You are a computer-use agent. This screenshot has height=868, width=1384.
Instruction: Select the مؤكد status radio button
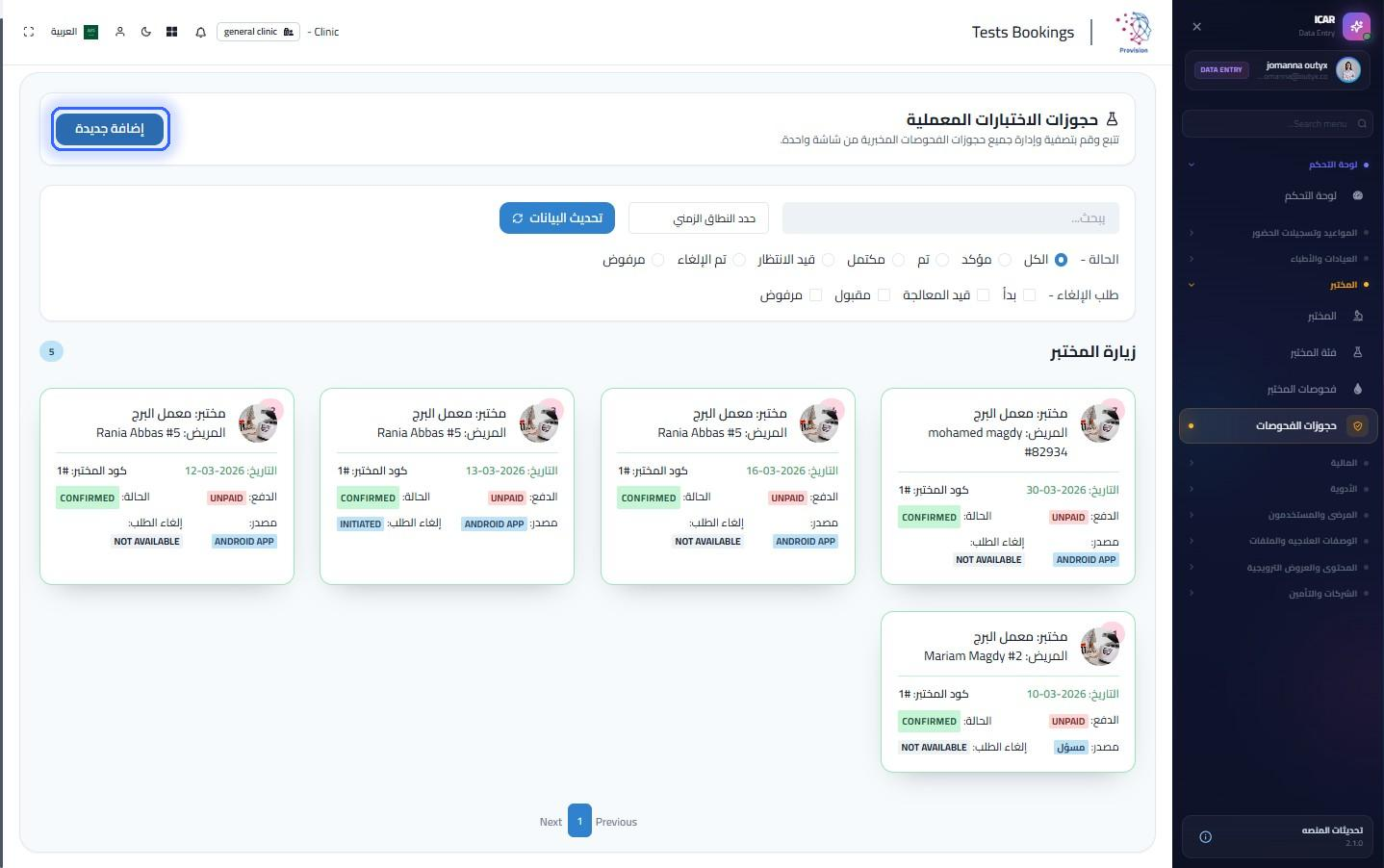pos(1005,260)
